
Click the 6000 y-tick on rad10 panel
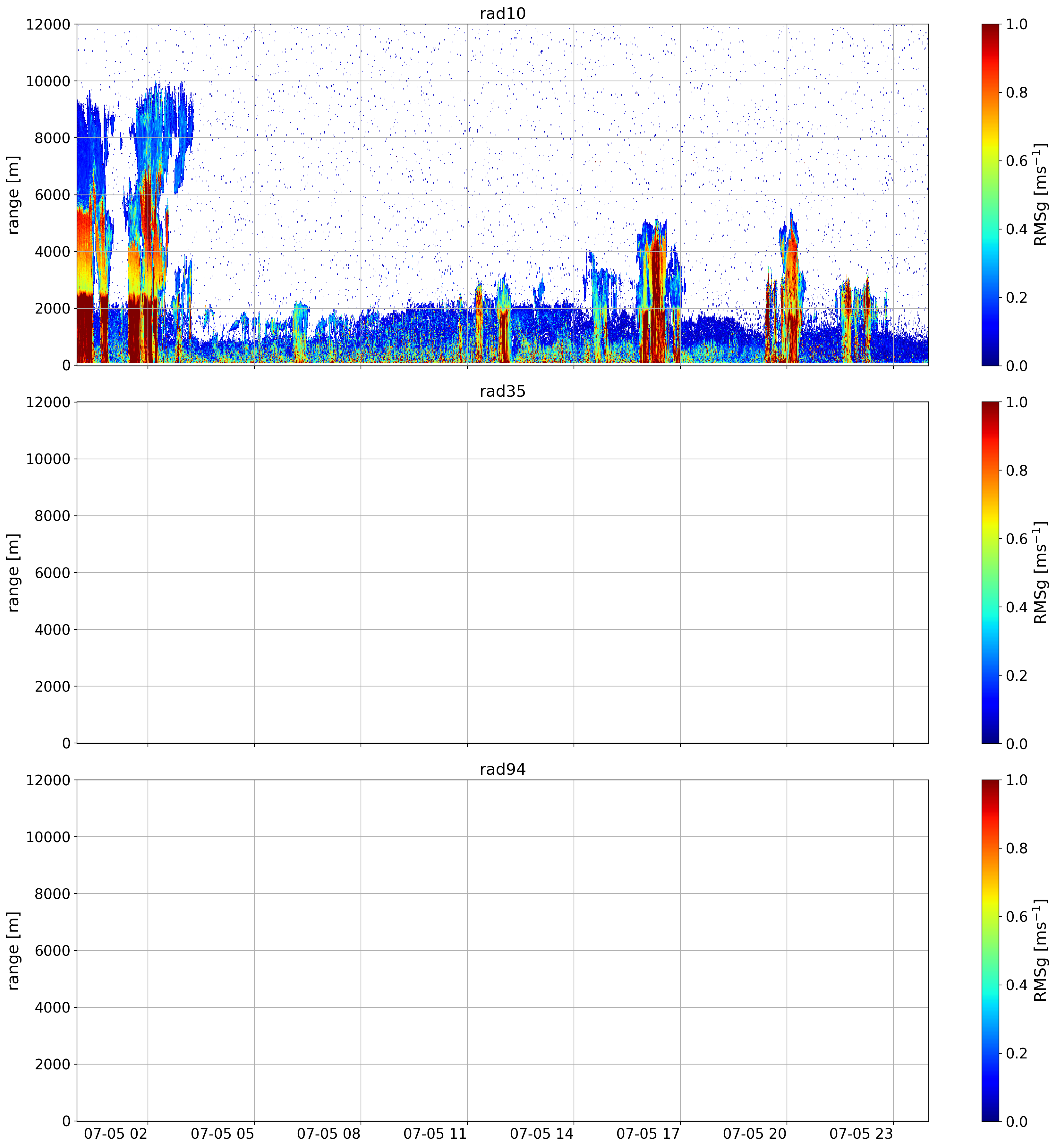(53, 195)
